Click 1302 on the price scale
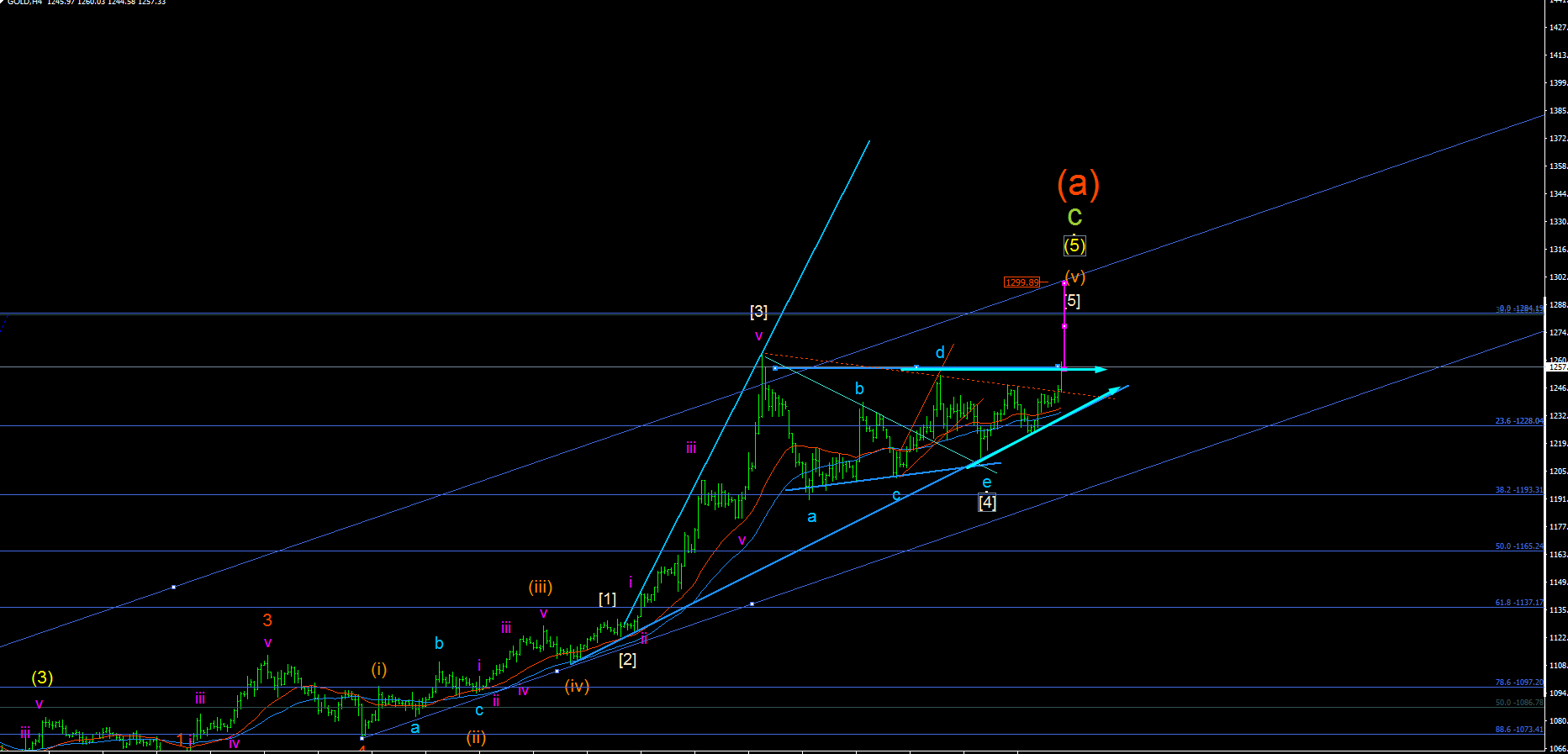 click(x=1558, y=277)
